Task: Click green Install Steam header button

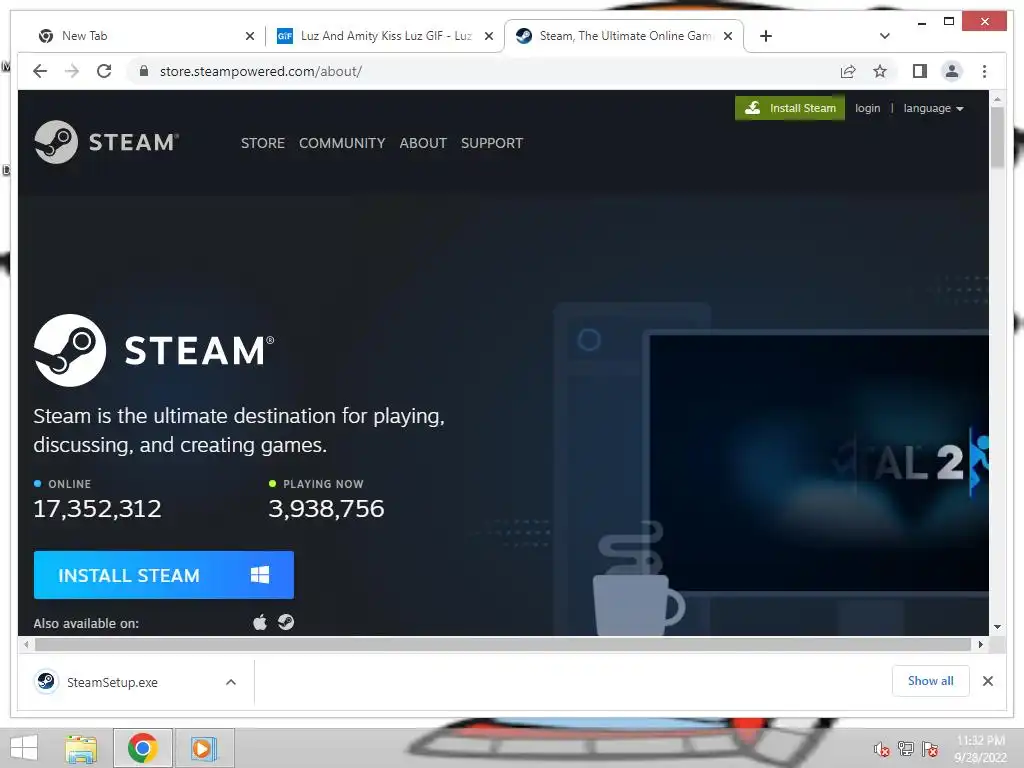Action: click(790, 108)
